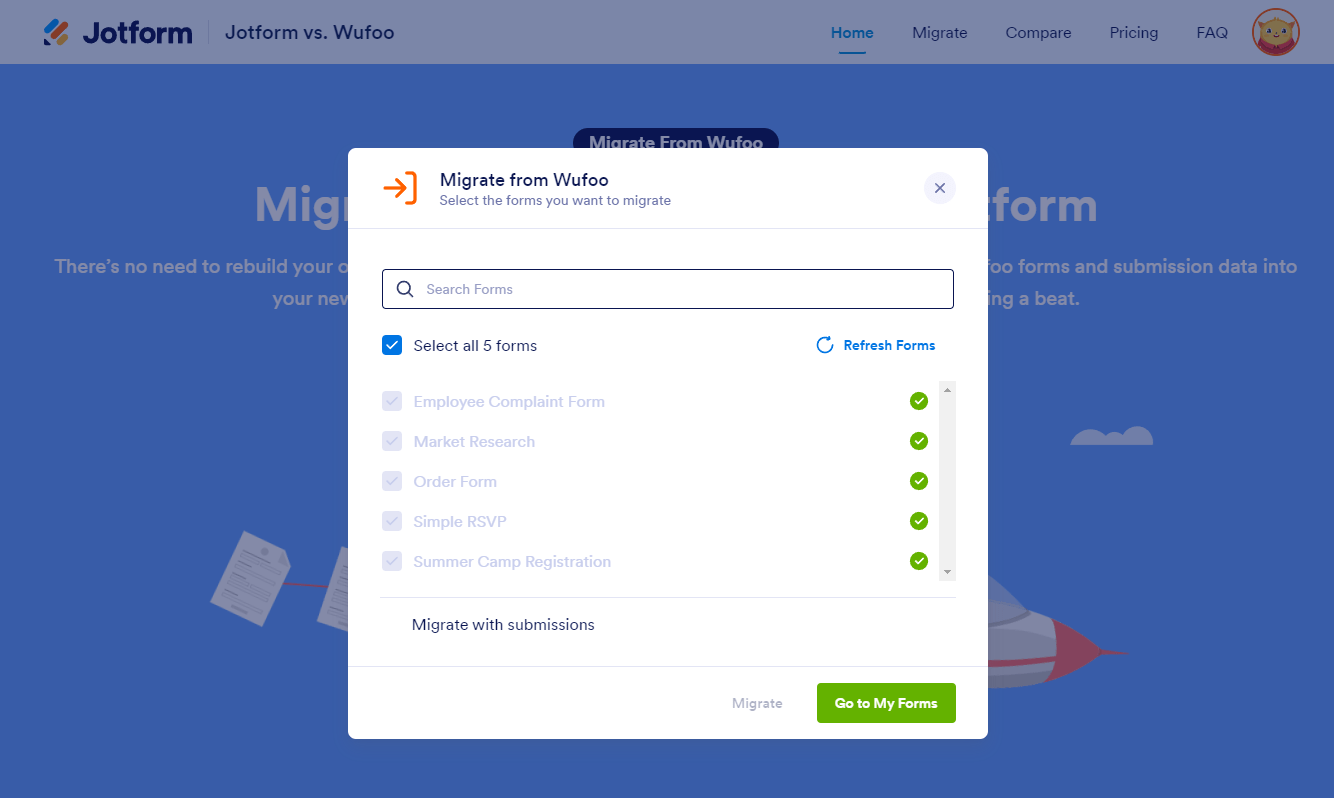Image resolution: width=1334 pixels, height=798 pixels.
Task: Click the "Employee Complaint Form" name
Action: pos(509,402)
